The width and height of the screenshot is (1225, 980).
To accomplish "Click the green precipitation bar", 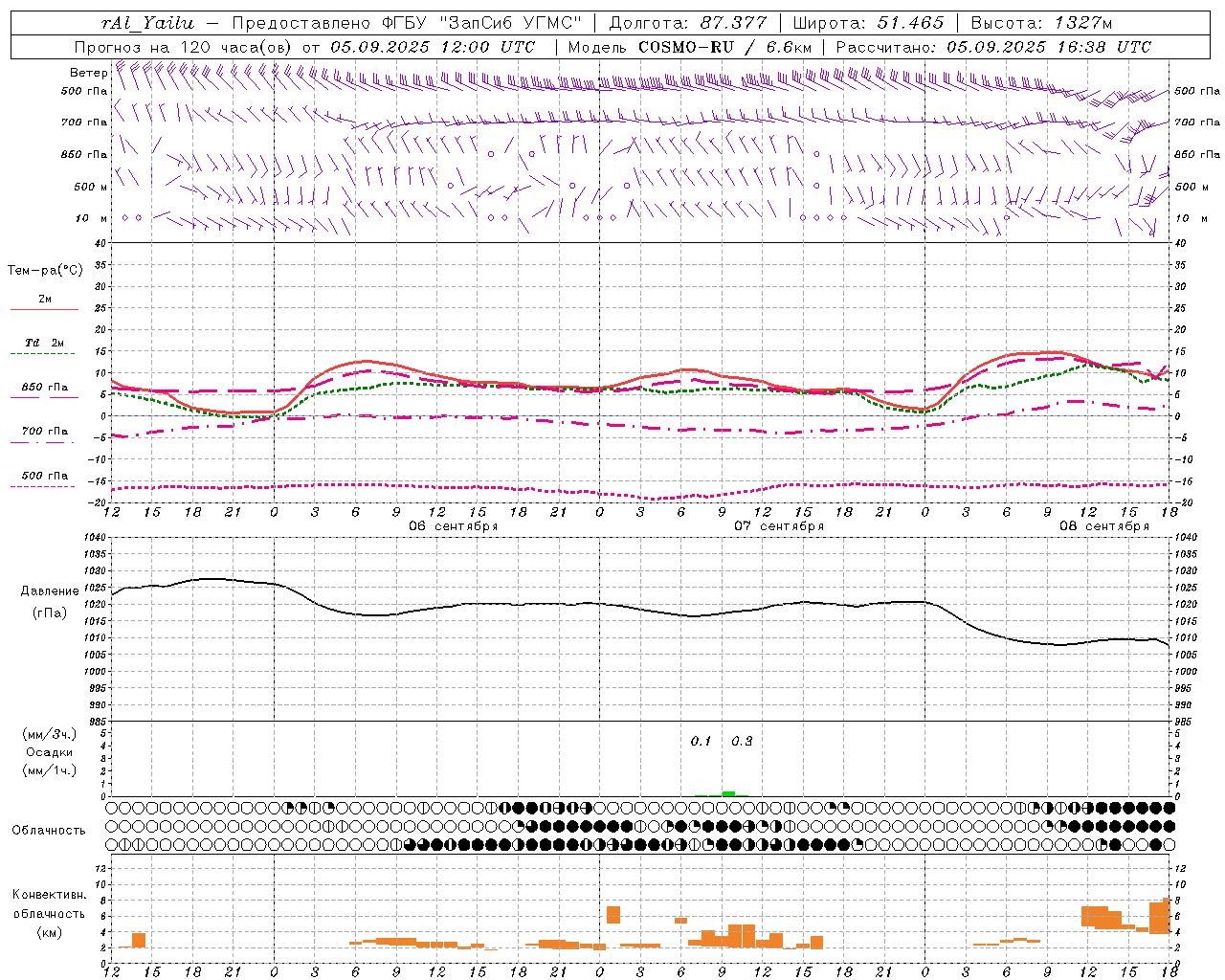I will [728, 793].
